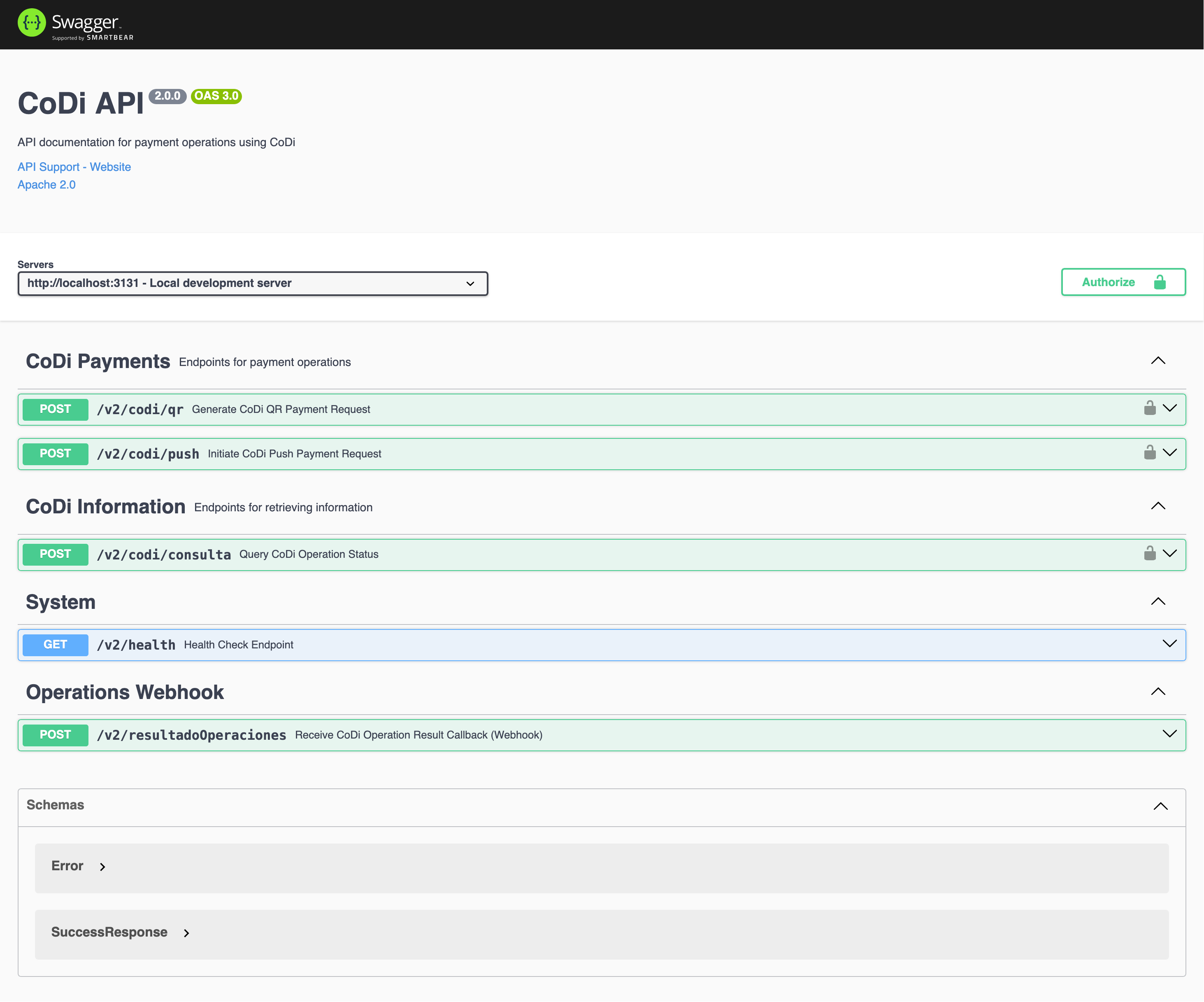Screen dimensions: 1204x1002
Task: Collapse the System section
Action: 1158,602
